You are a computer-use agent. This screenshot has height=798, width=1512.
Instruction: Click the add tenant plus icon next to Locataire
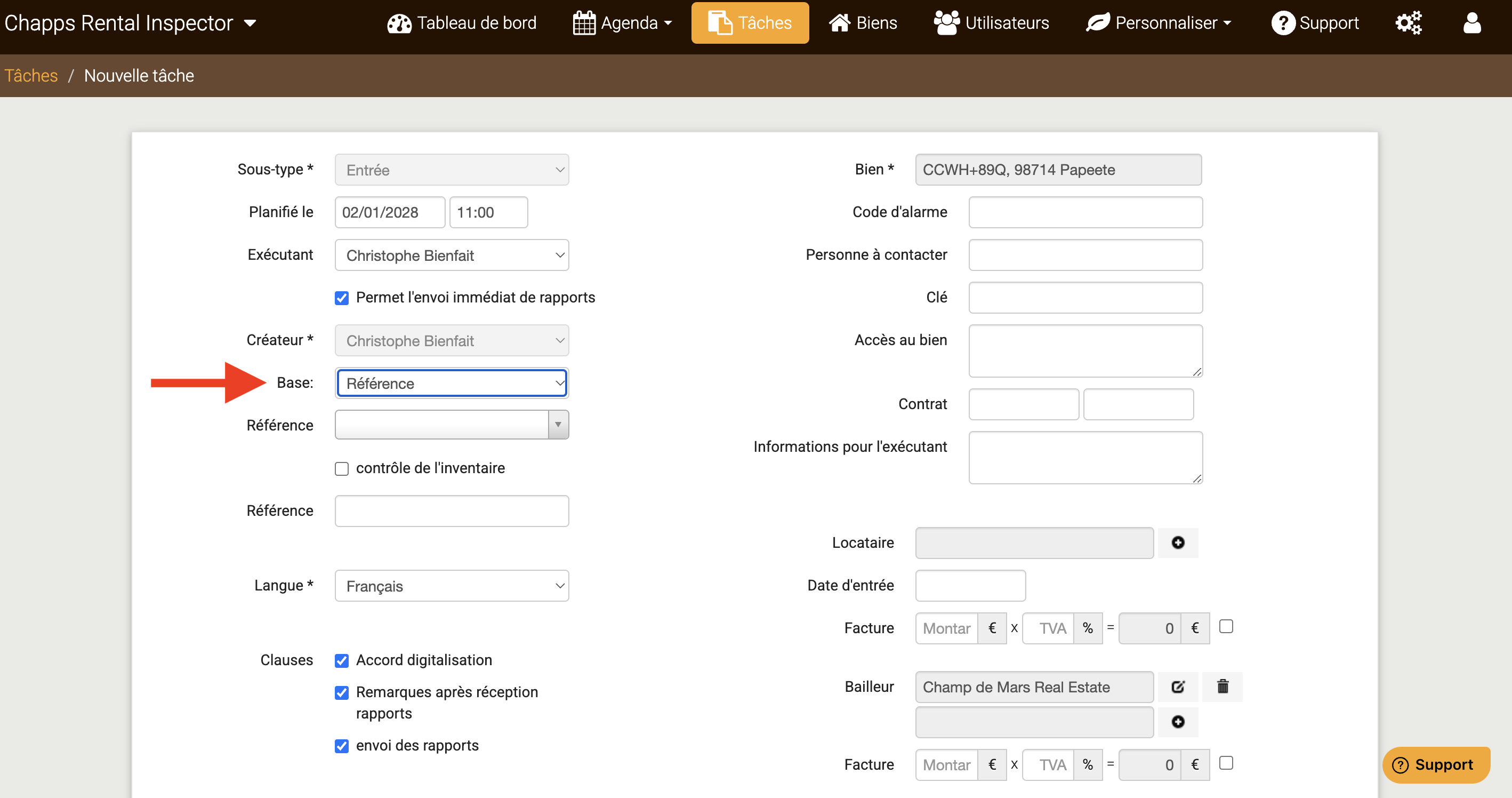tap(1177, 542)
